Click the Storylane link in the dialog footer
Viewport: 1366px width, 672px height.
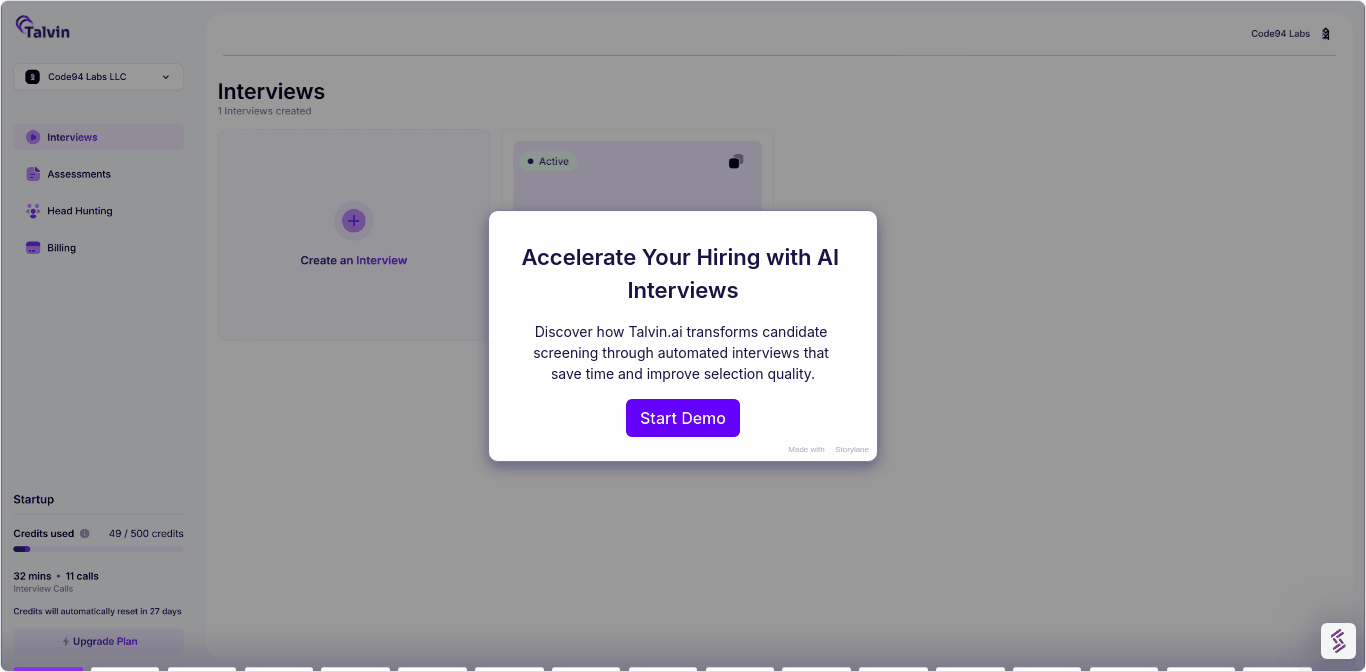click(852, 450)
